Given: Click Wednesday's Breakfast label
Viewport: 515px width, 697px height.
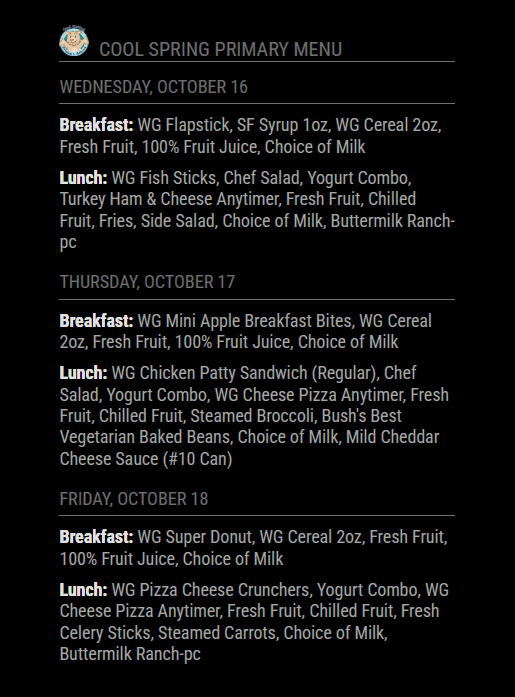Looking at the screenshot, I should tap(96, 125).
